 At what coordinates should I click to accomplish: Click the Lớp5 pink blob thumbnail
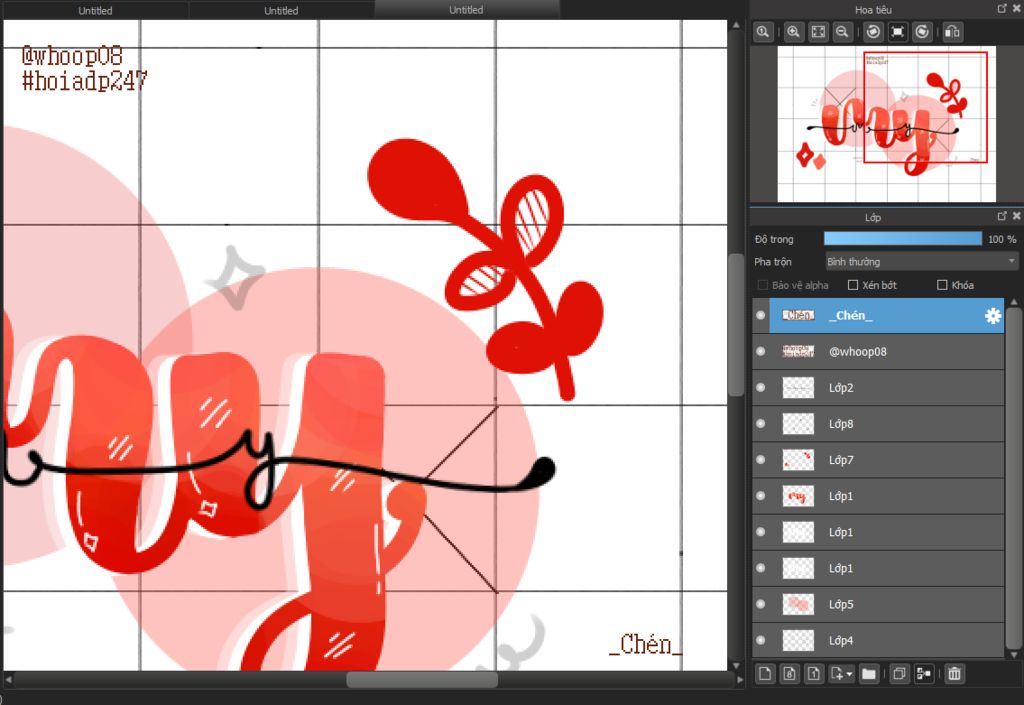798,604
